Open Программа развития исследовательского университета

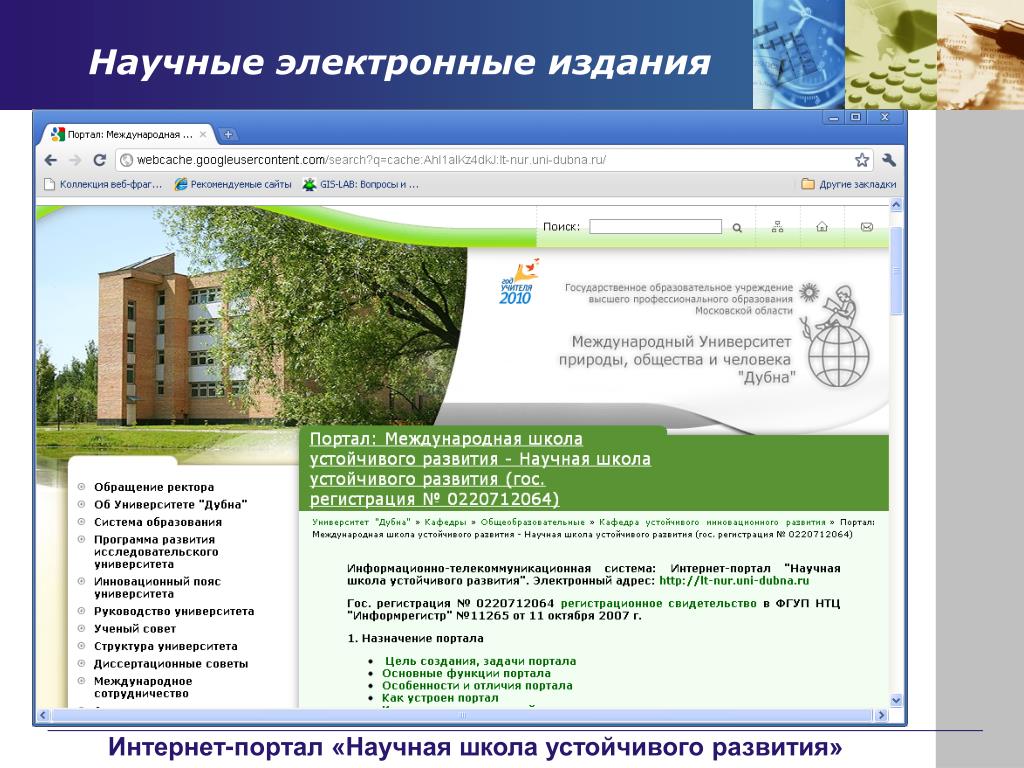coord(156,552)
